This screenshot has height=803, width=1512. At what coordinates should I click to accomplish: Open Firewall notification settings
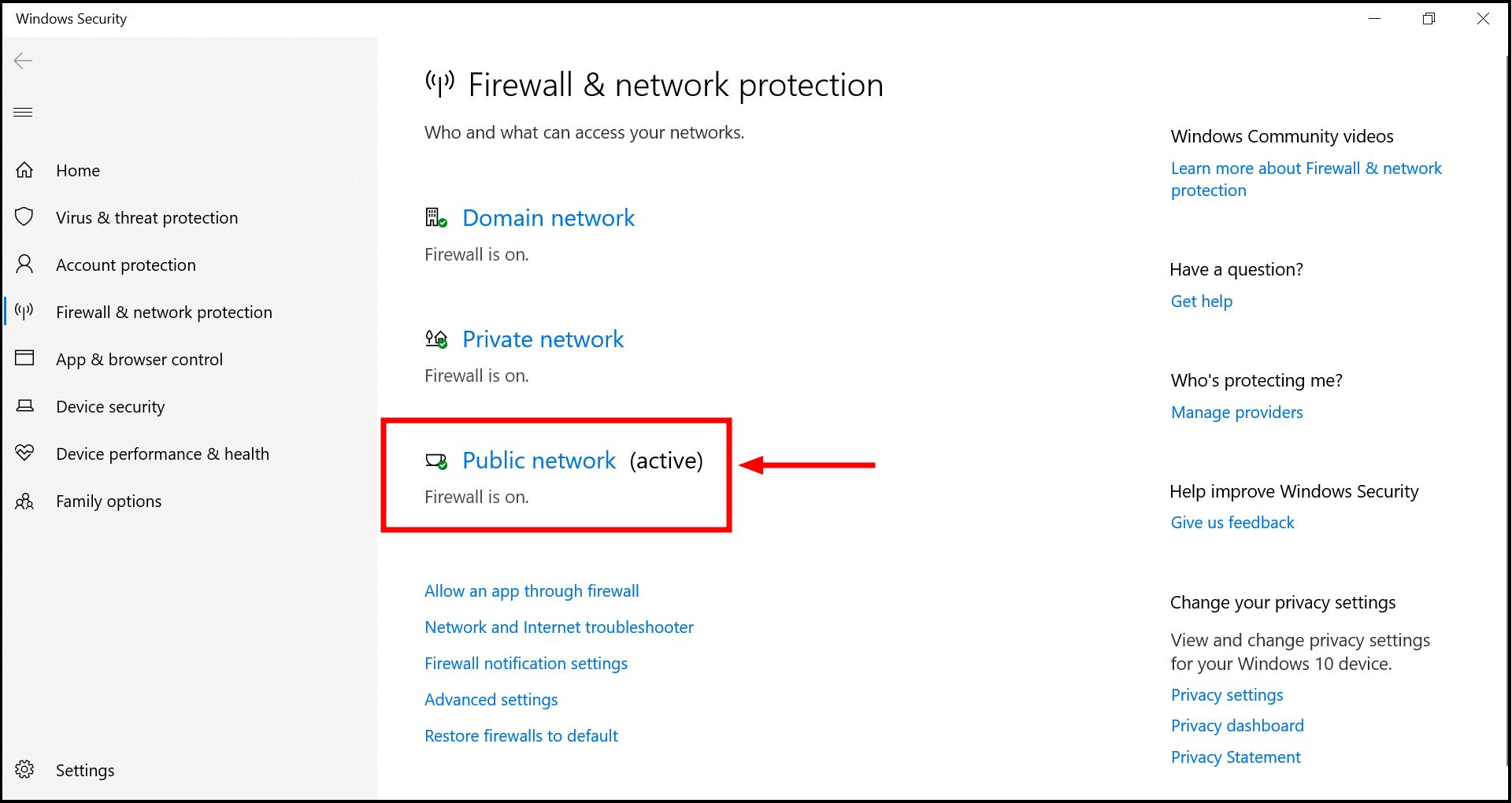pyautogui.click(x=525, y=663)
